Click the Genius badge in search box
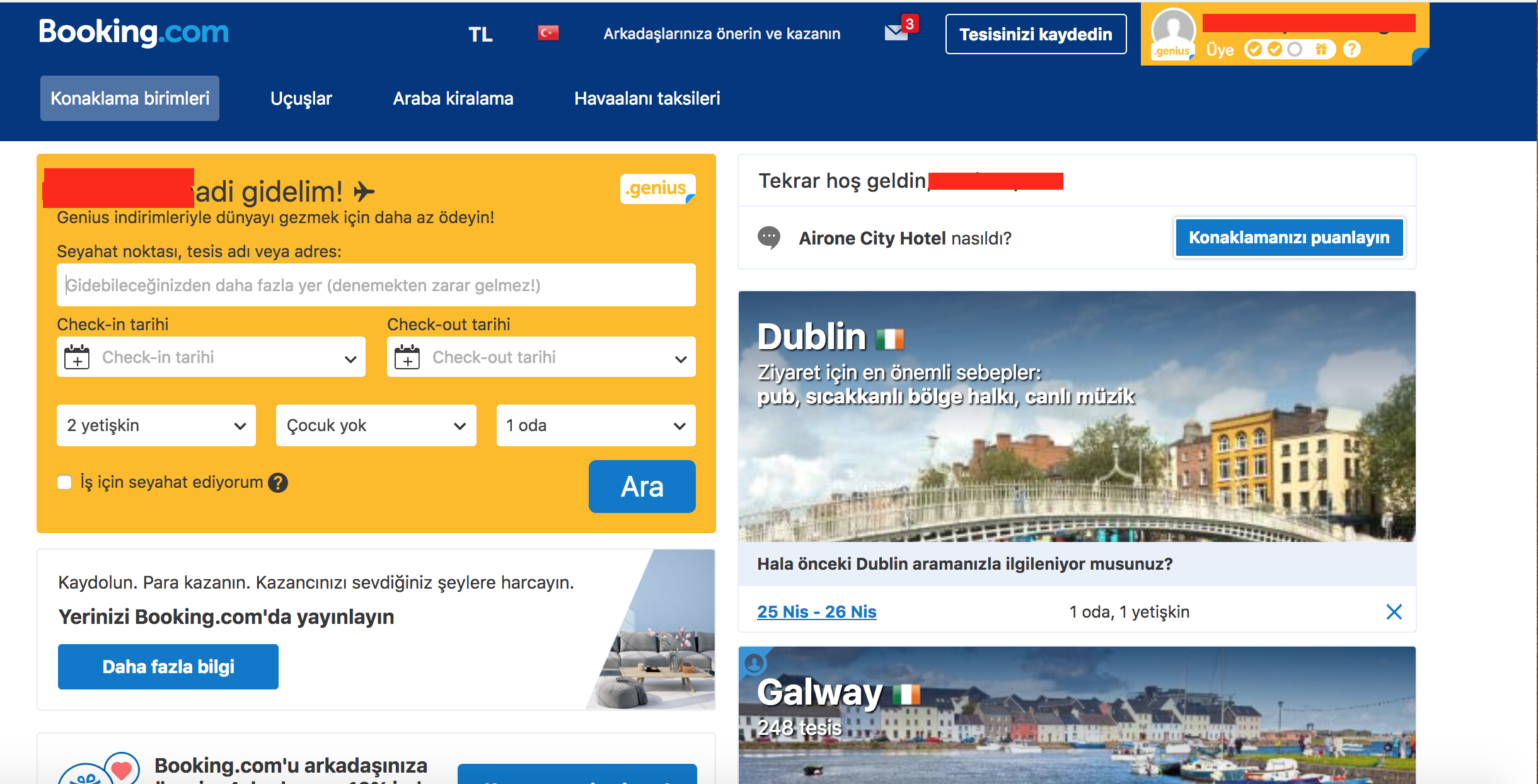The height and width of the screenshot is (784, 1538). point(657,188)
